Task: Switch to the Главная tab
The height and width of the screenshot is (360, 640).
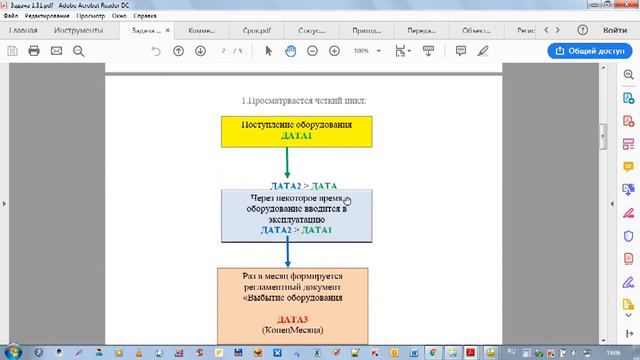Action: pyautogui.click(x=23, y=30)
